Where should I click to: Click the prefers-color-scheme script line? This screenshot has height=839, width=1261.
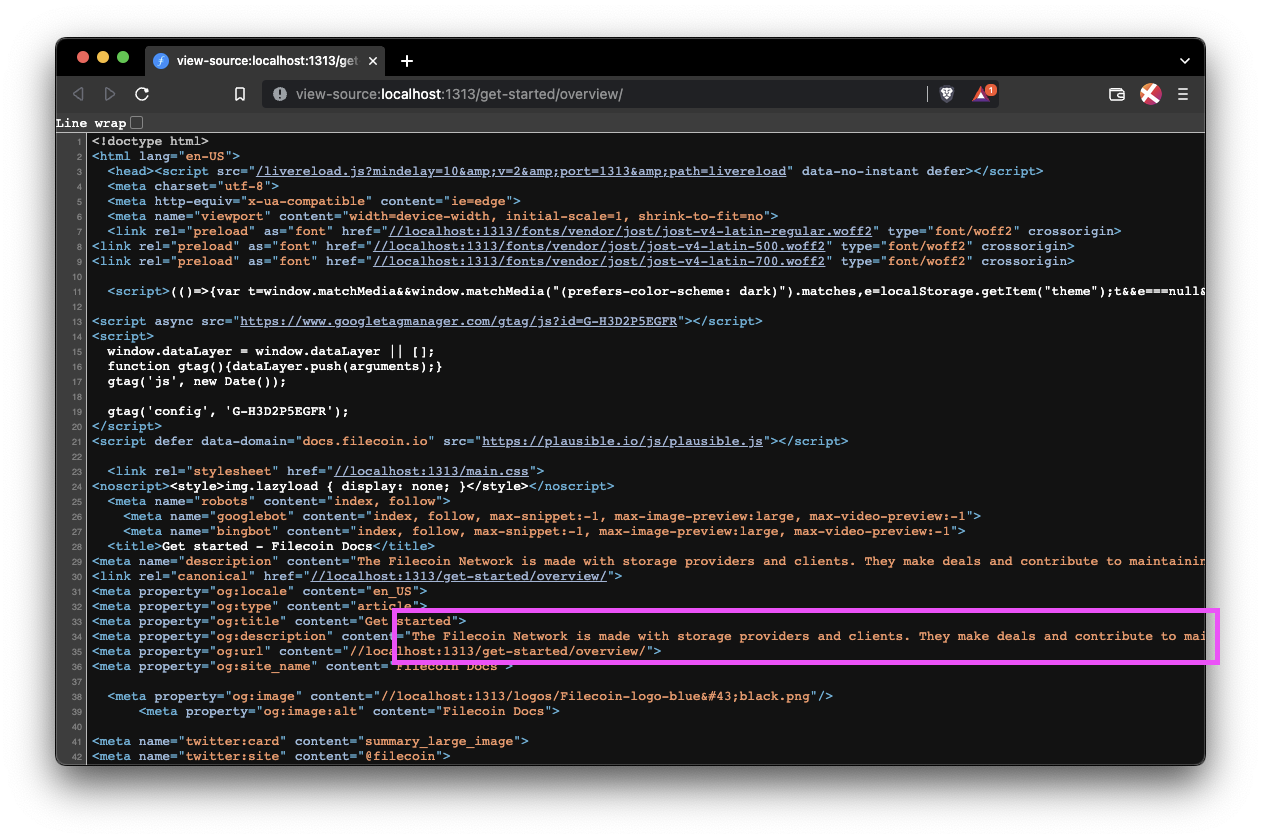click(x=655, y=291)
